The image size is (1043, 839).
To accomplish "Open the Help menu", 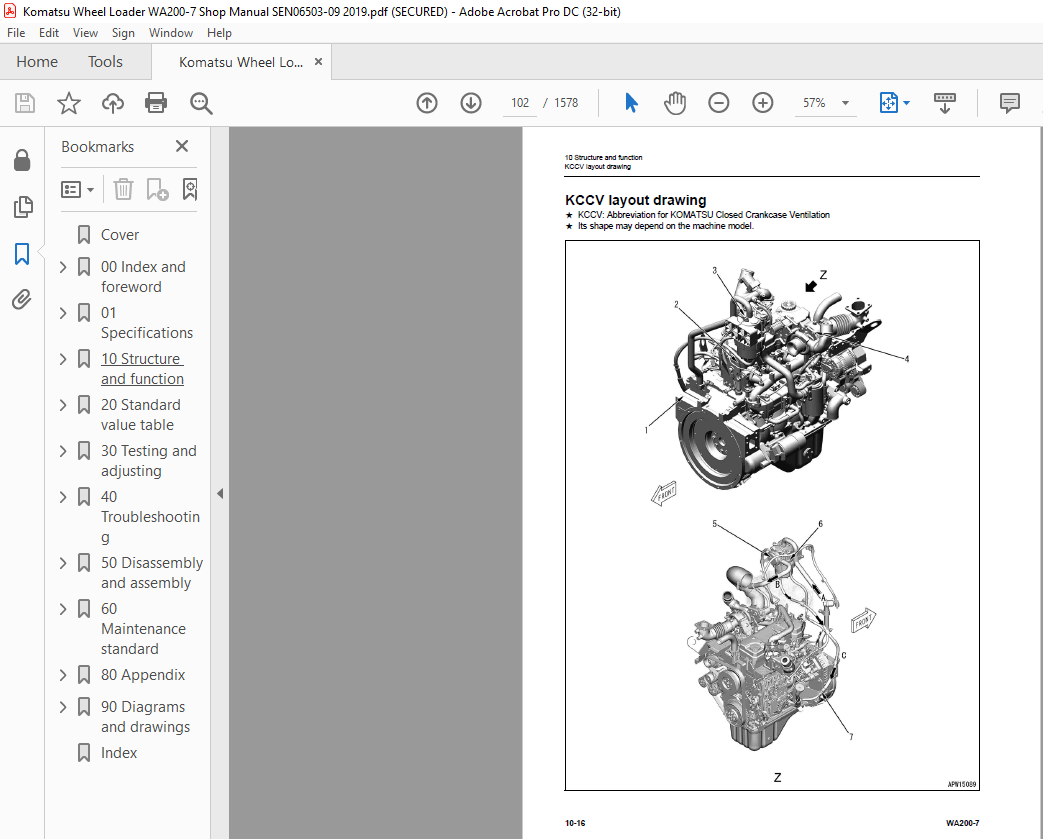I will 219,33.
